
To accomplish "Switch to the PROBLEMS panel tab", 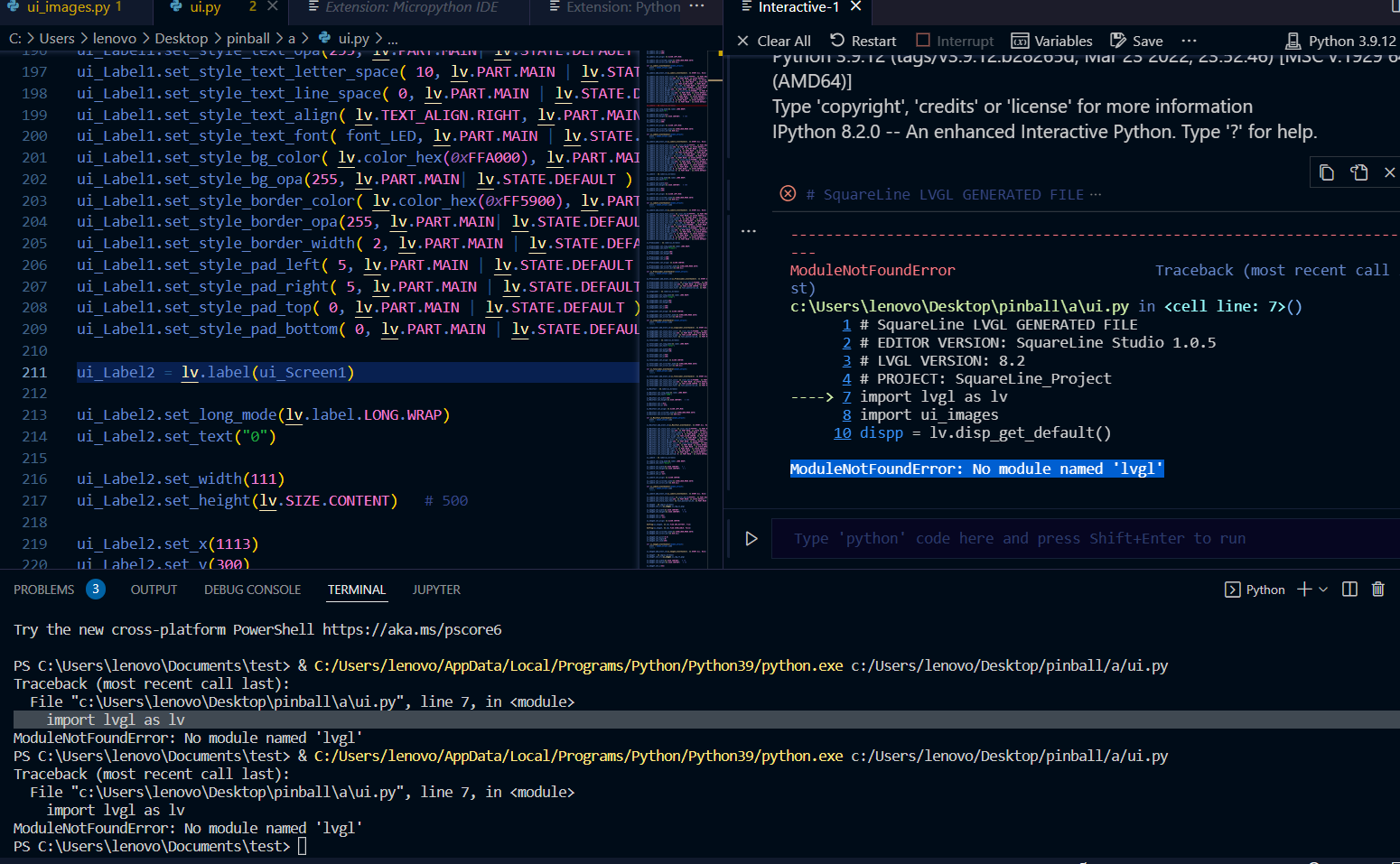I will coord(44,590).
